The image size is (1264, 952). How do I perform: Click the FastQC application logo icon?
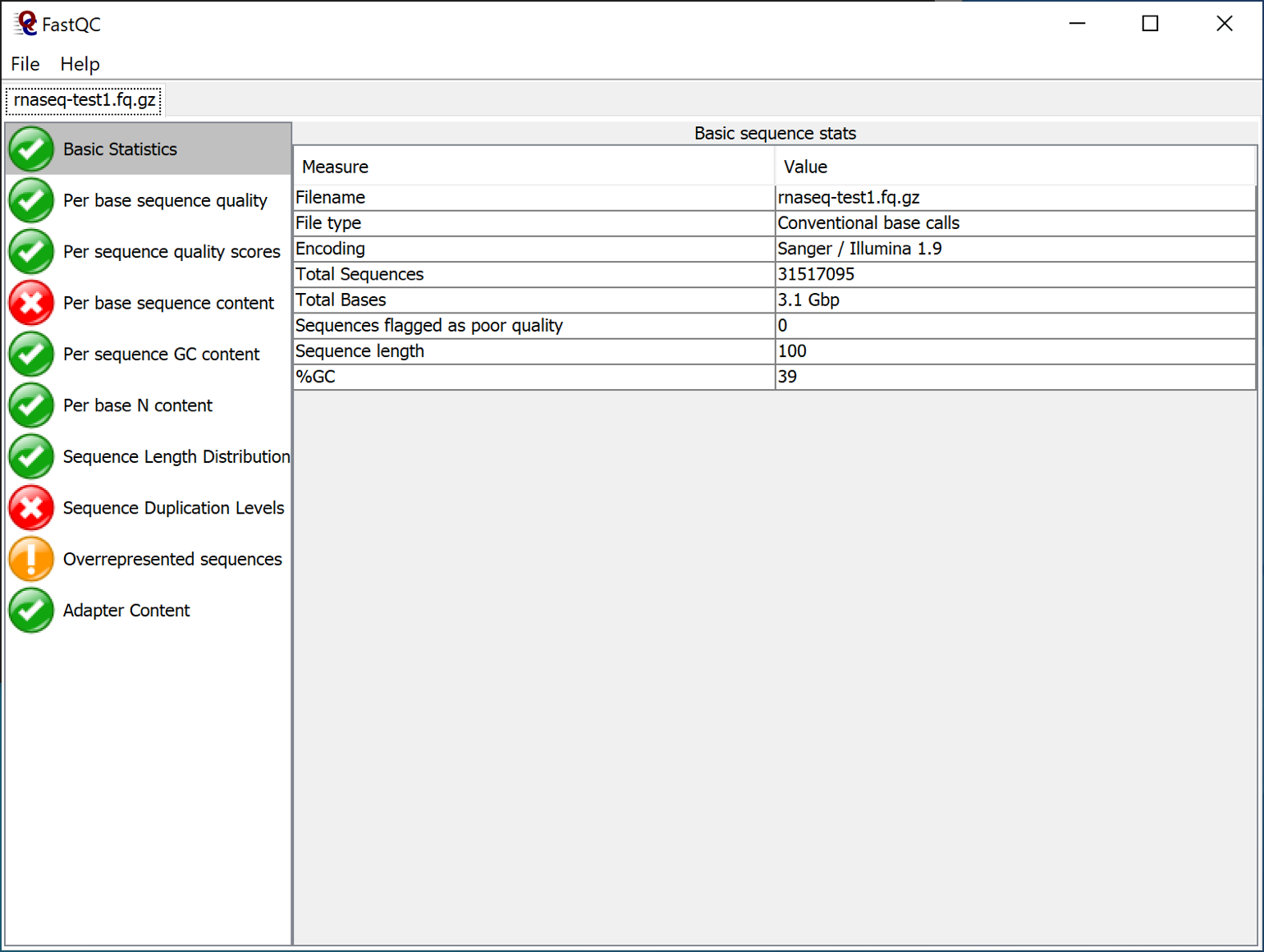pyautogui.click(x=25, y=24)
